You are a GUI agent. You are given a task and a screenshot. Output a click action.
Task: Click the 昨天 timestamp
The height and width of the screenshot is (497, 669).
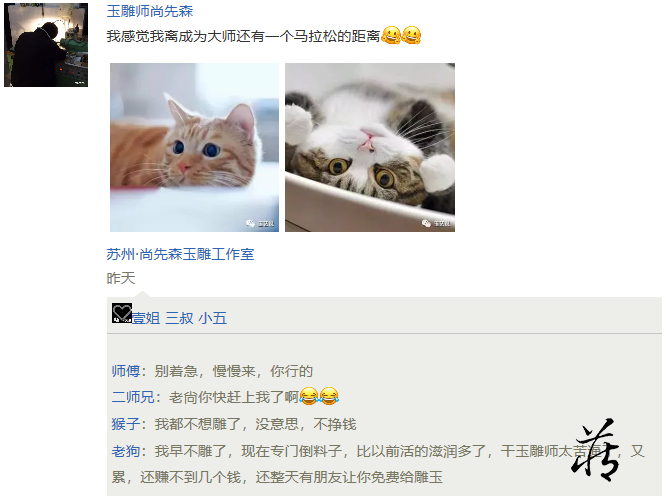tap(121, 278)
